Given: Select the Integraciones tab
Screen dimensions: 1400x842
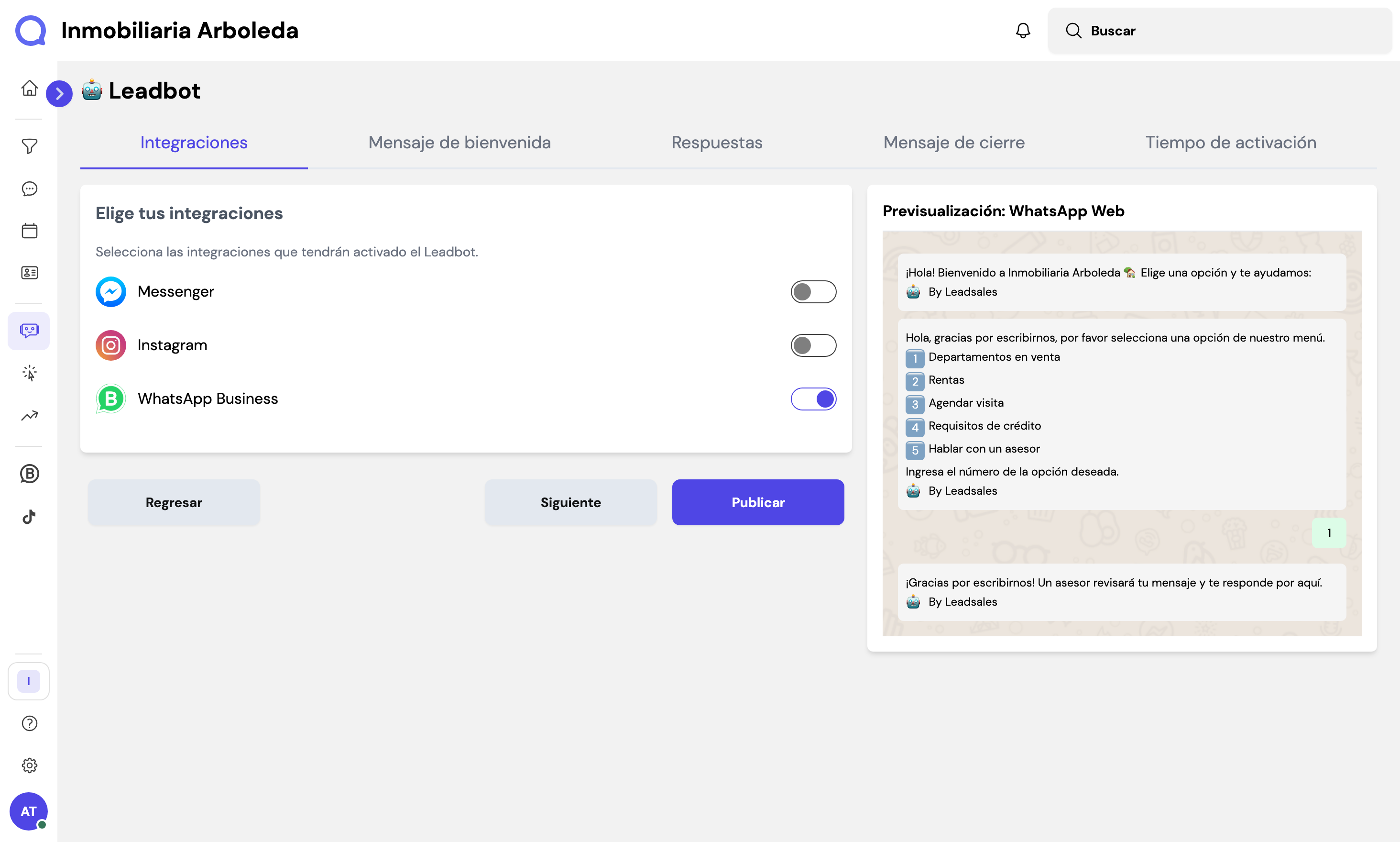Looking at the screenshot, I should point(194,143).
